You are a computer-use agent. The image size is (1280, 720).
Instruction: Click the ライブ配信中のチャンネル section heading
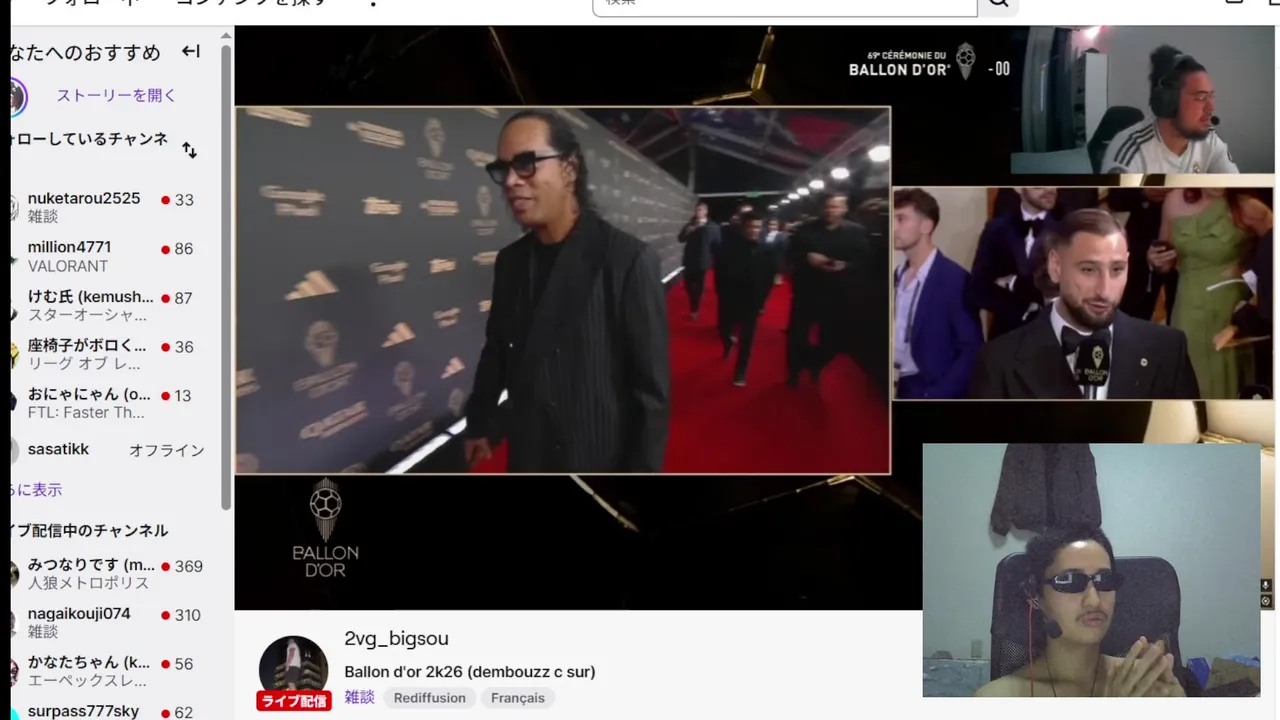tap(90, 531)
